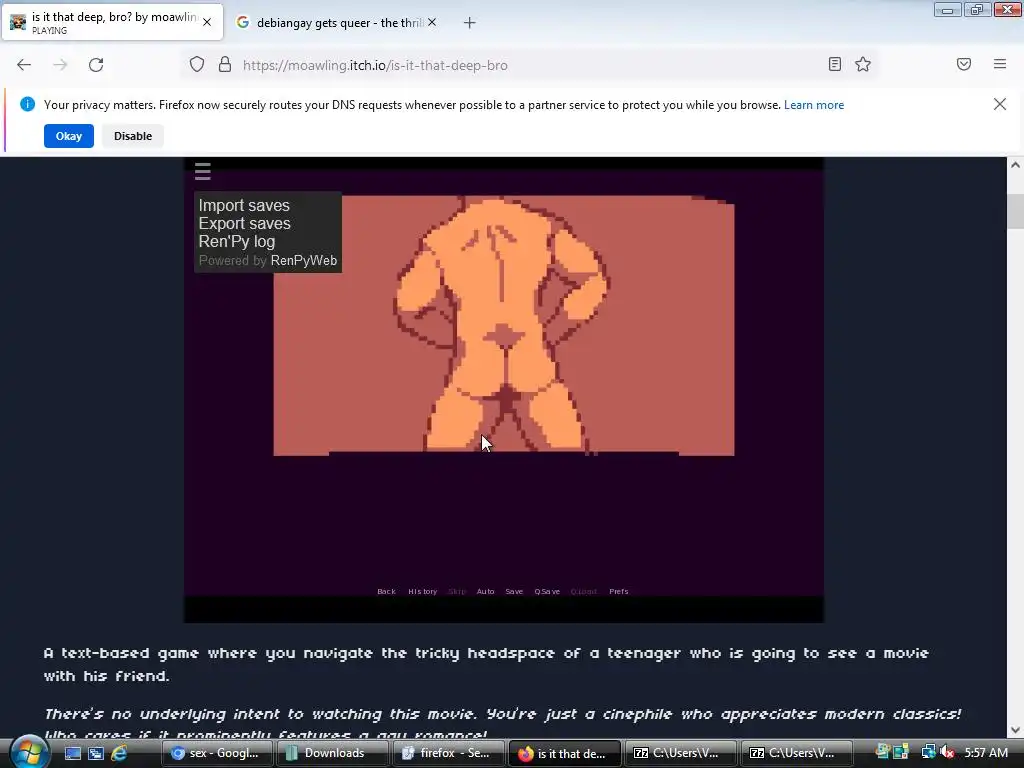This screenshot has height=768, width=1024.
Task: Open History in the game quick menu
Action: click(x=423, y=592)
